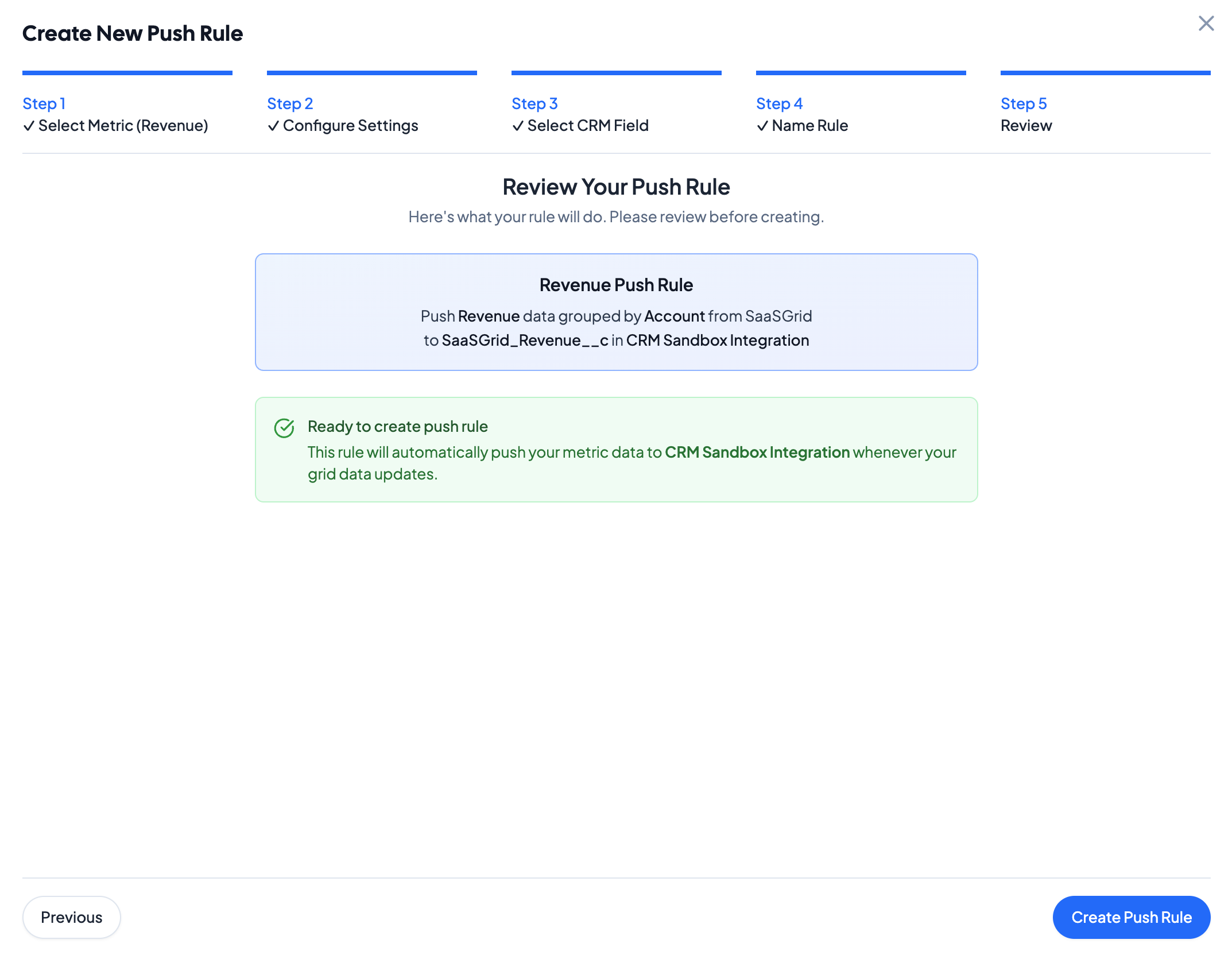Image resolution: width=1232 pixels, height=959 pixels.
Task: Close the Create New Push Rule dialog
Action: click(x=1206, y=24)
